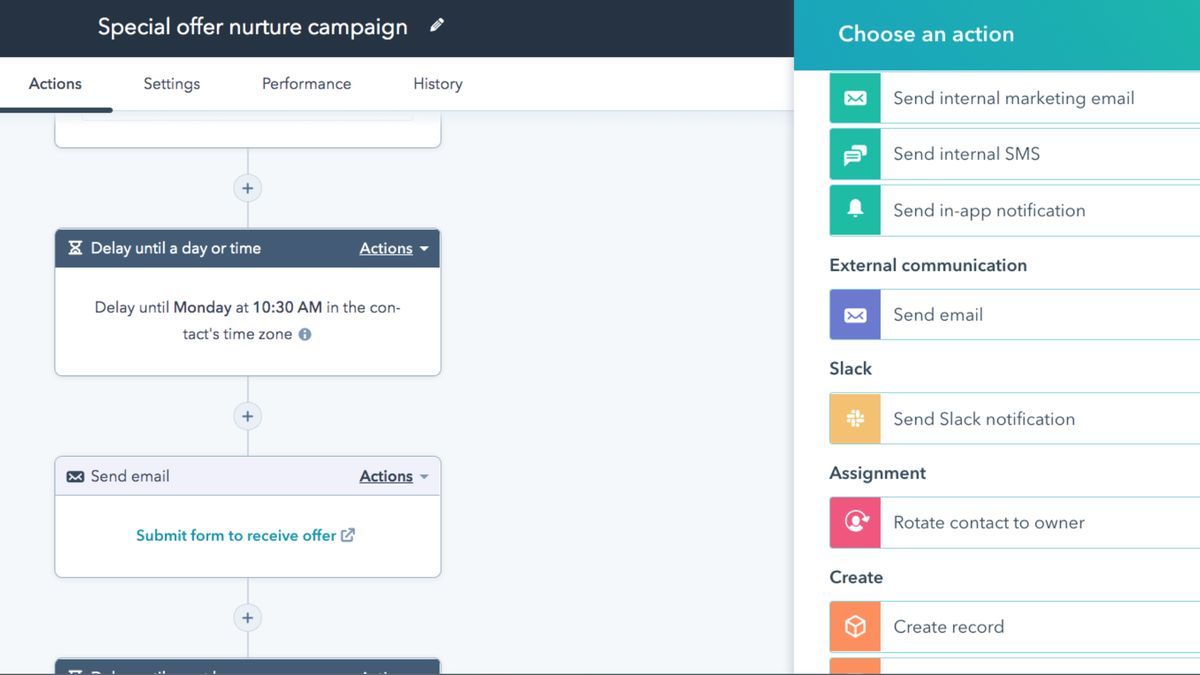Add a step between Delay and Send email

(x=248, y=416)
